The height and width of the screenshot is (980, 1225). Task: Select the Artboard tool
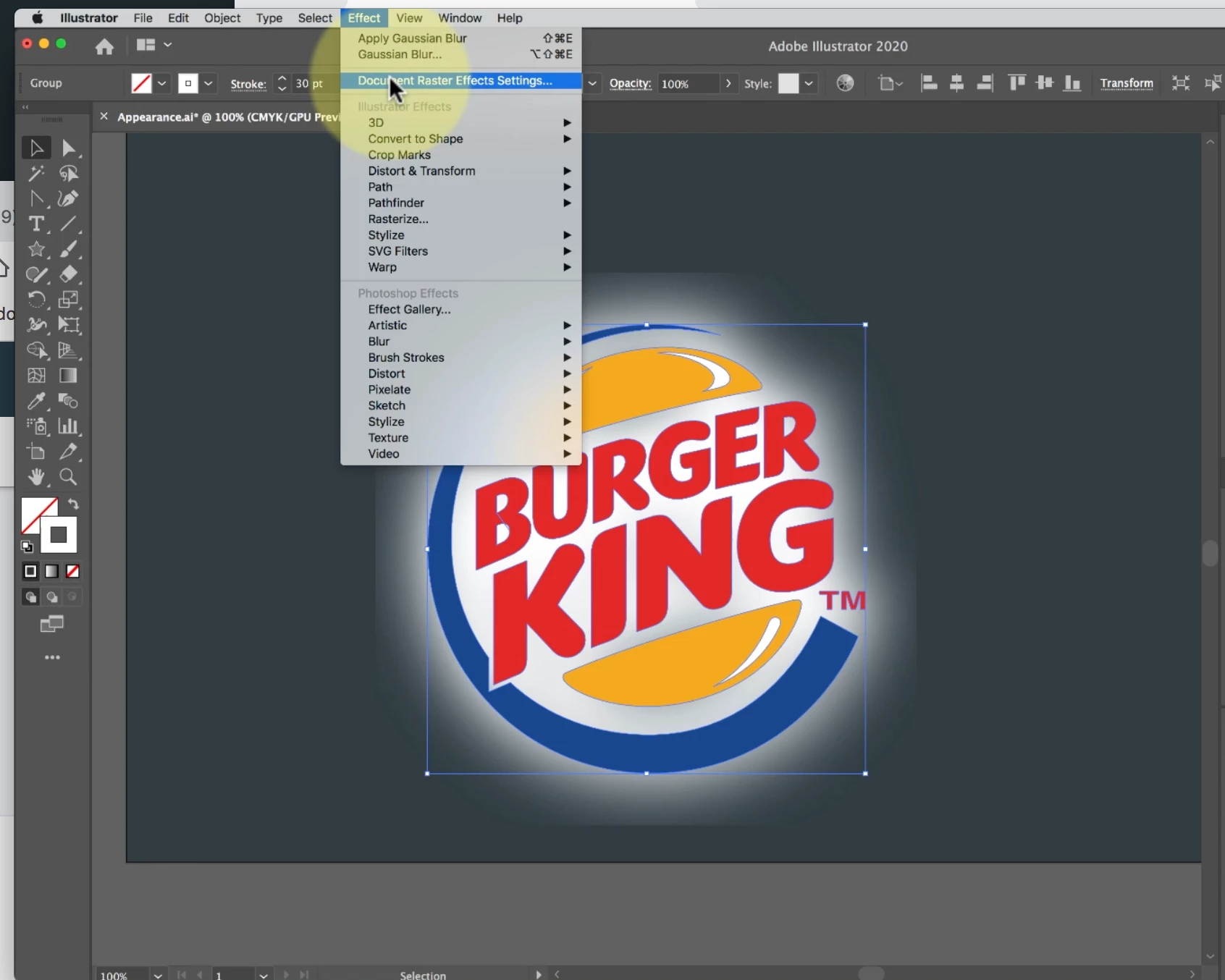(36, 452)
